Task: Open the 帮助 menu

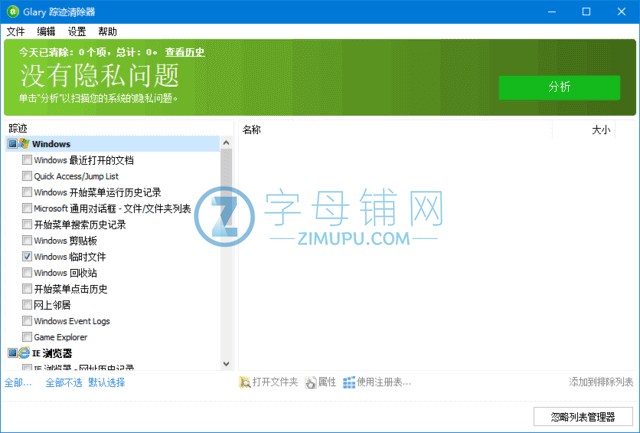Action: tap(107, 31)
